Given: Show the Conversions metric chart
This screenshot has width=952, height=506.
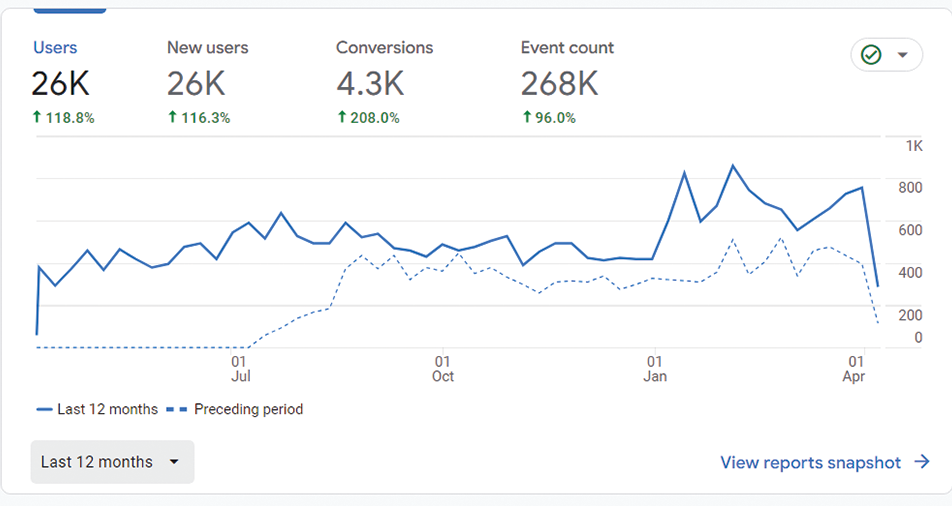Looking at the screenshot, I should 384,48.
